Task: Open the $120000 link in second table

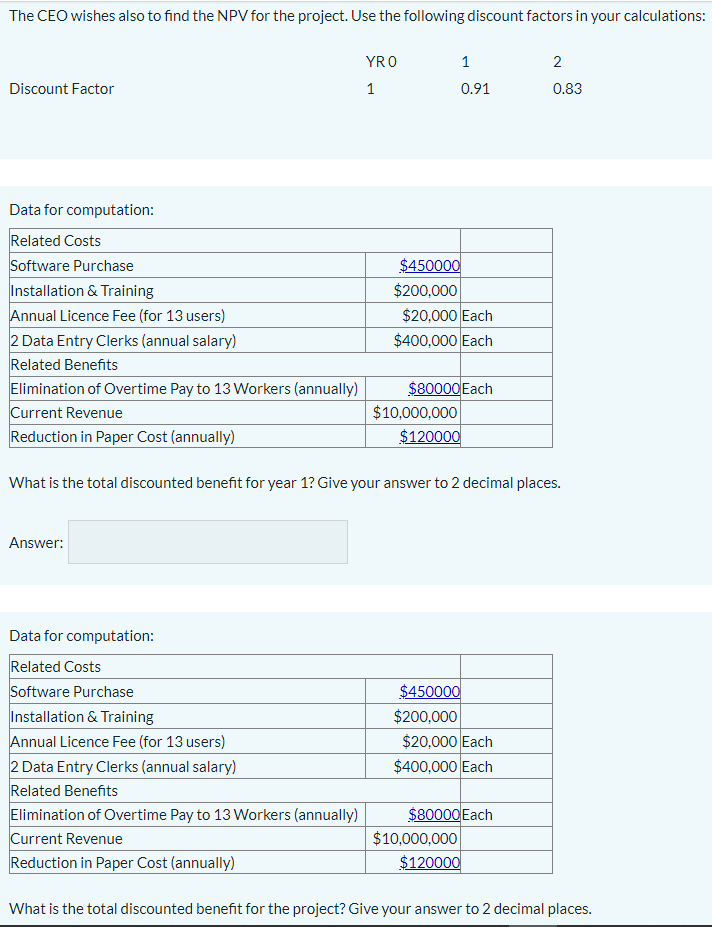Action: coord(430,862)
